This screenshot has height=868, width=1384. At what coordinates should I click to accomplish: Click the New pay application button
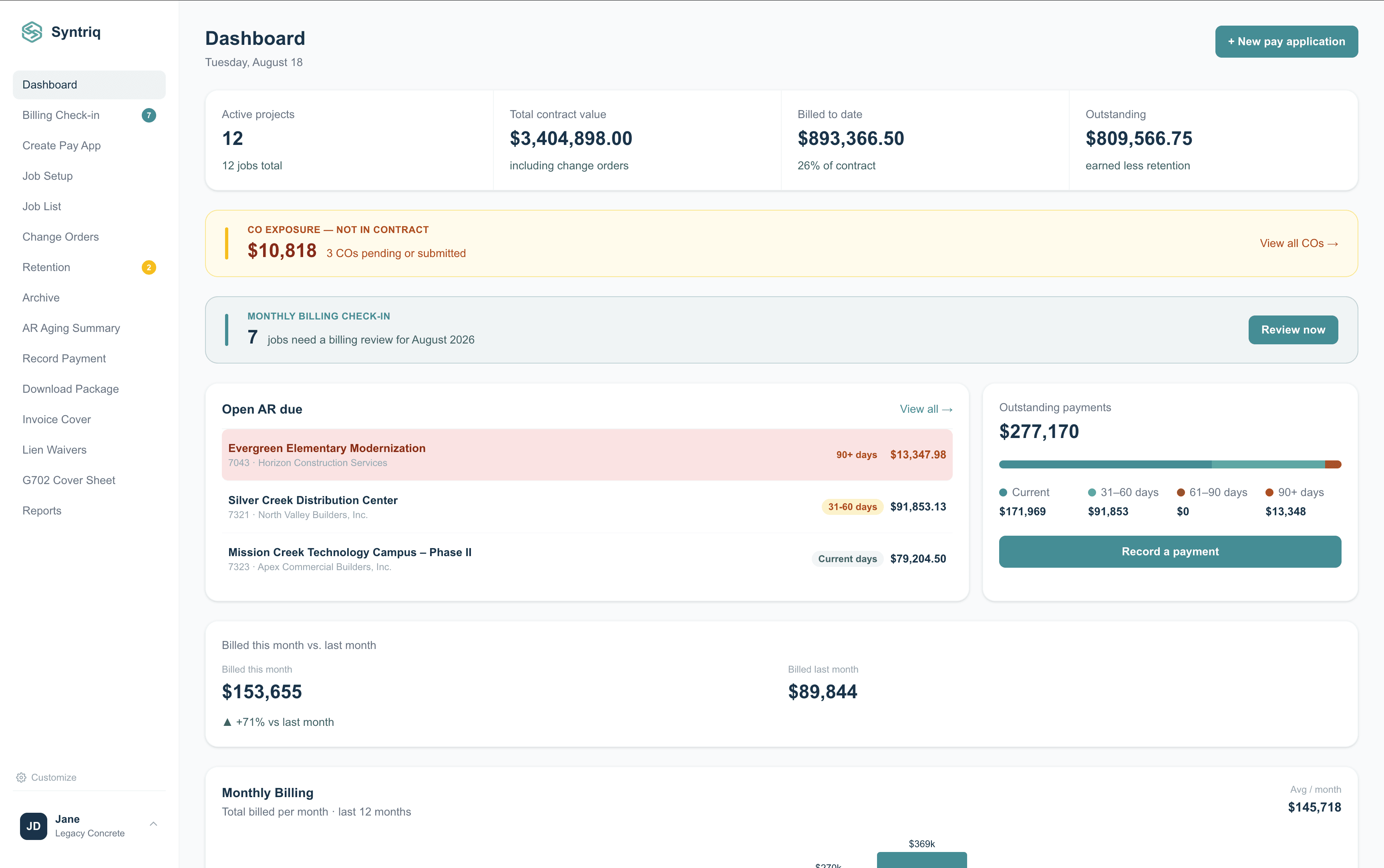(1286, 41)
